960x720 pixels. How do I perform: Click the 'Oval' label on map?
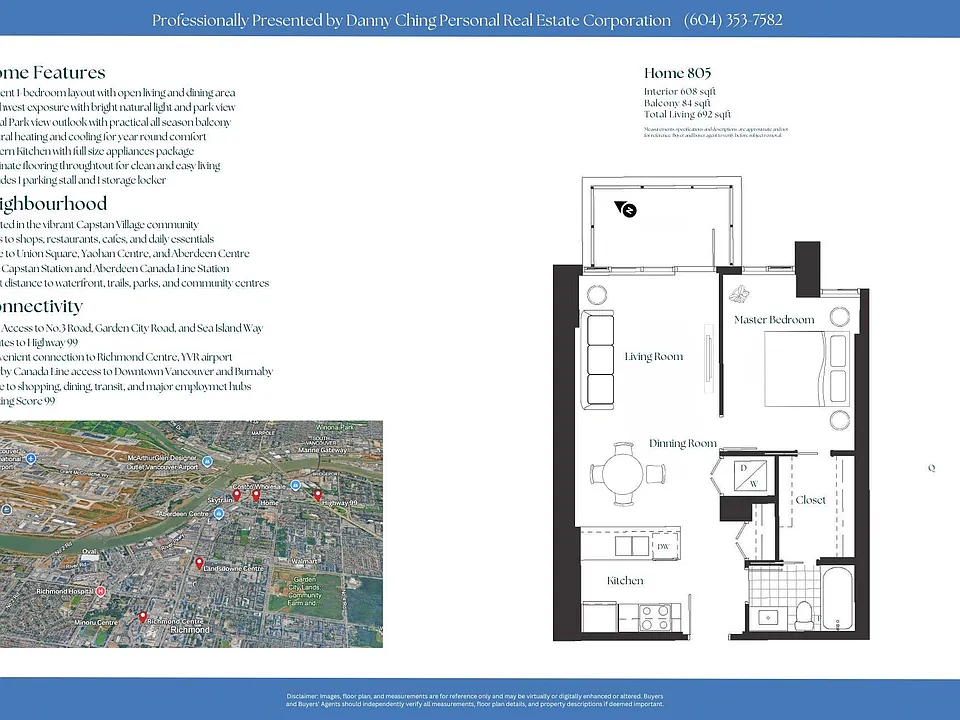89,552
